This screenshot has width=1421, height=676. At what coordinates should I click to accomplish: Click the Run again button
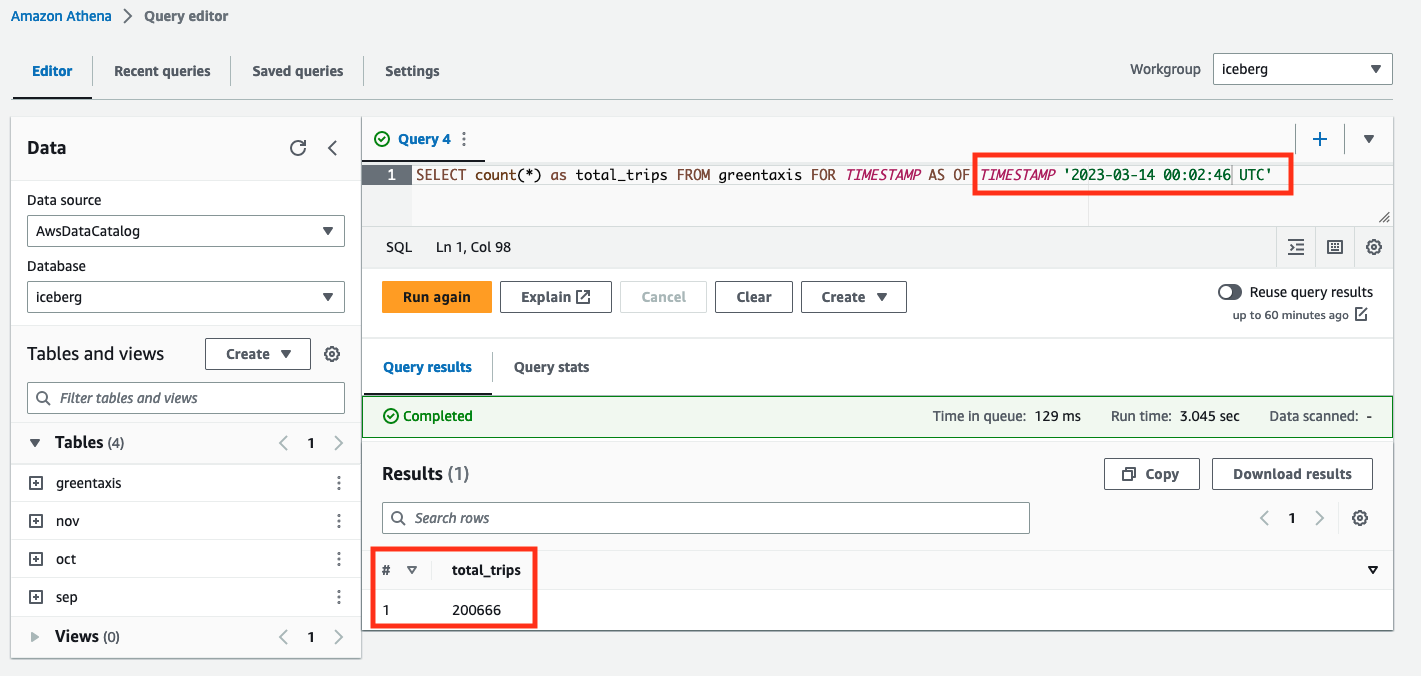[x=436, y=297]
